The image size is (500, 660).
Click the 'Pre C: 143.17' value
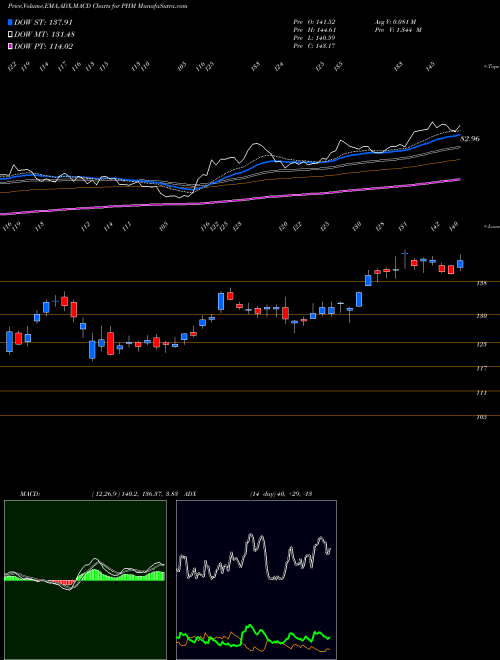[314, 46]
